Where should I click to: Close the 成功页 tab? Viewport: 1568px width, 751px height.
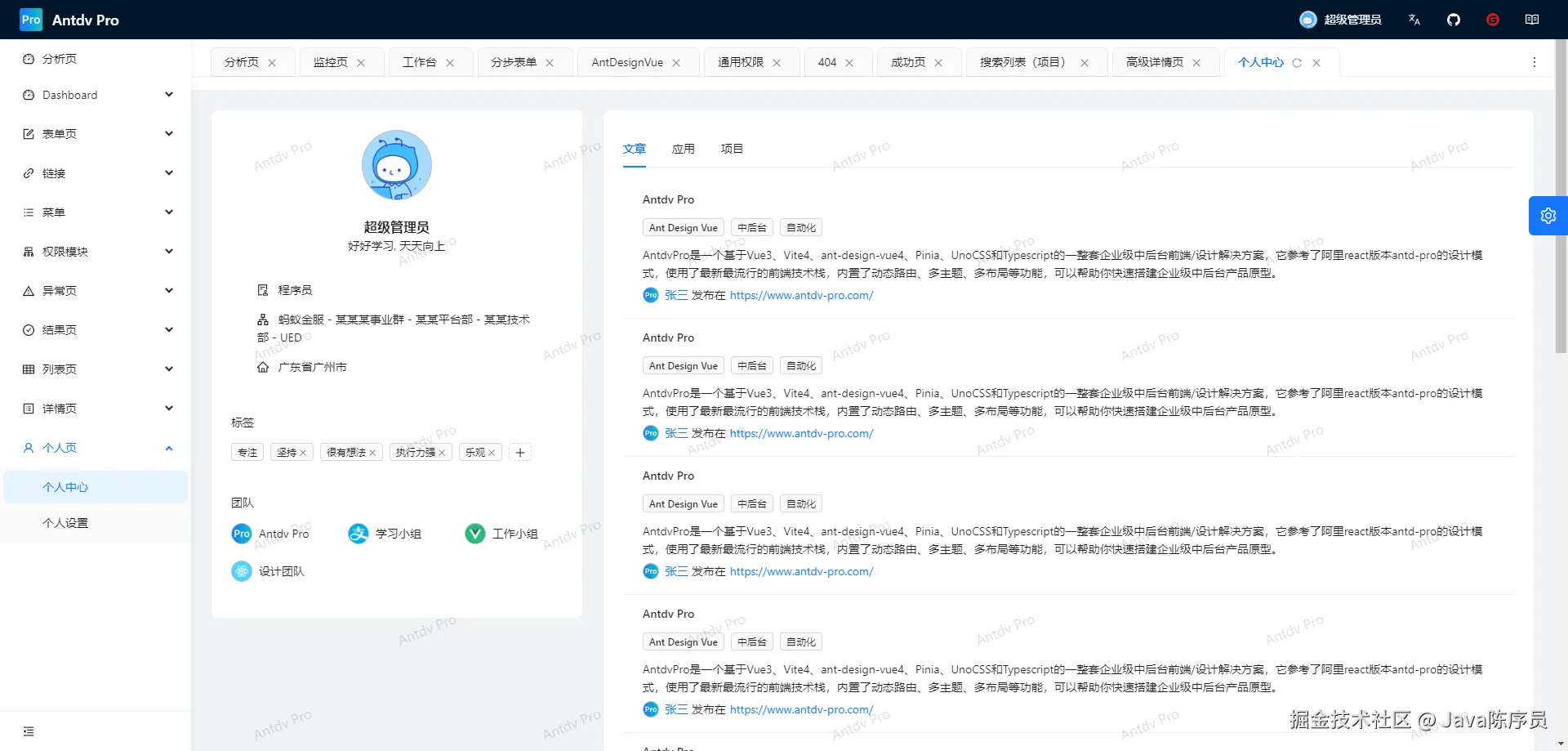[x=938, y=63]
